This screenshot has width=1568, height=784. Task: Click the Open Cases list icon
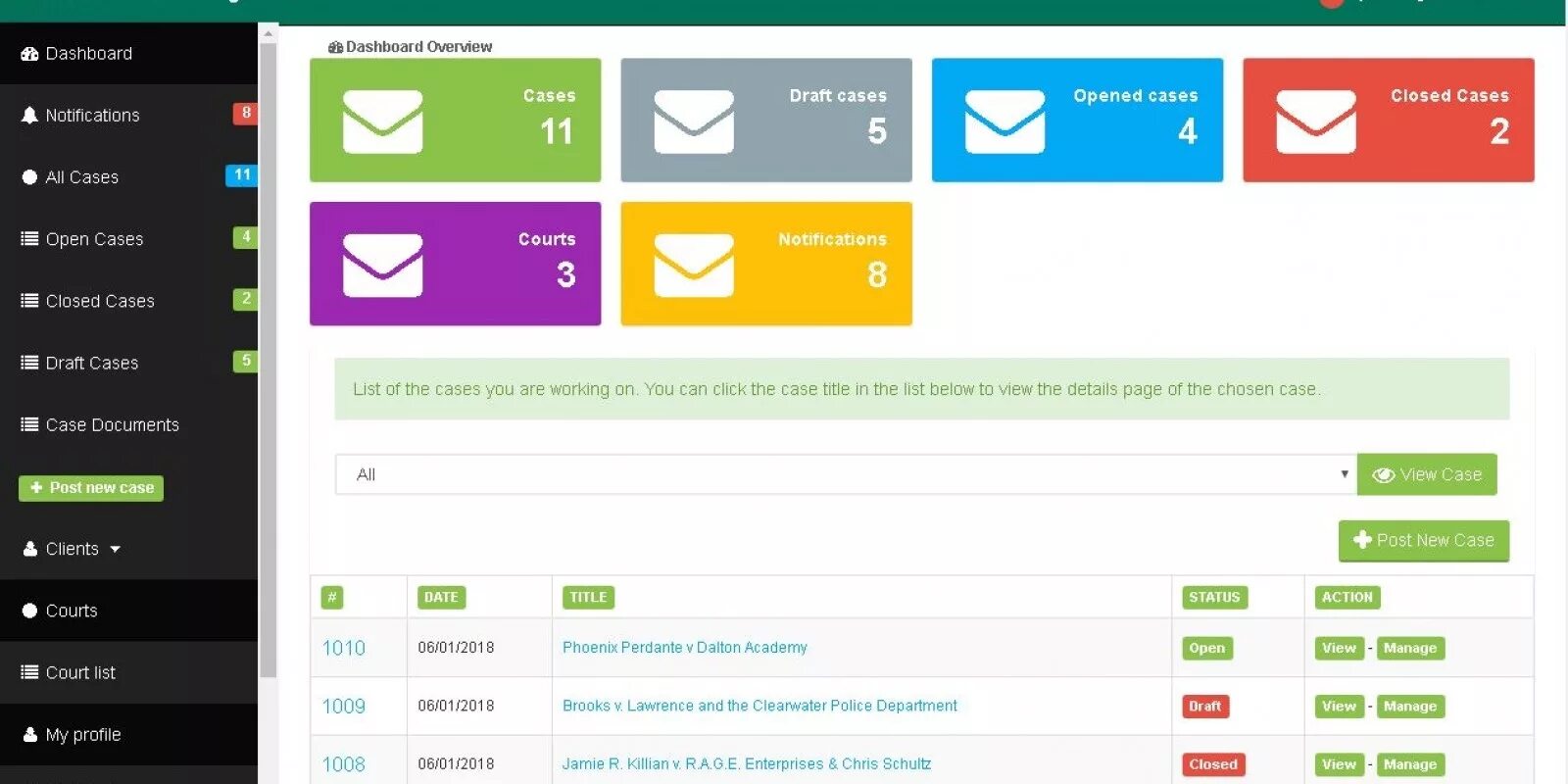[x=29, y=238]
